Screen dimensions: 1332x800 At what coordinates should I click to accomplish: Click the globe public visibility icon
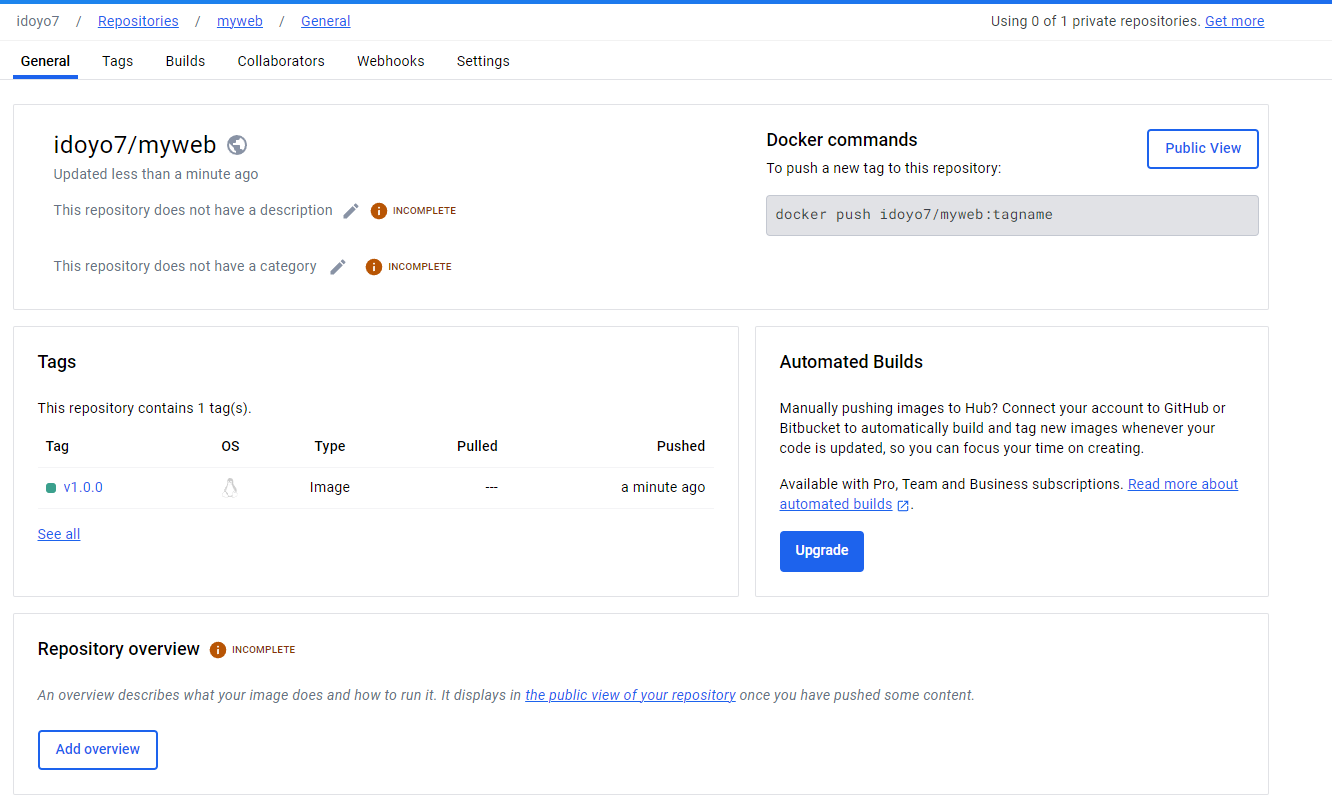(x=237, y=145)
